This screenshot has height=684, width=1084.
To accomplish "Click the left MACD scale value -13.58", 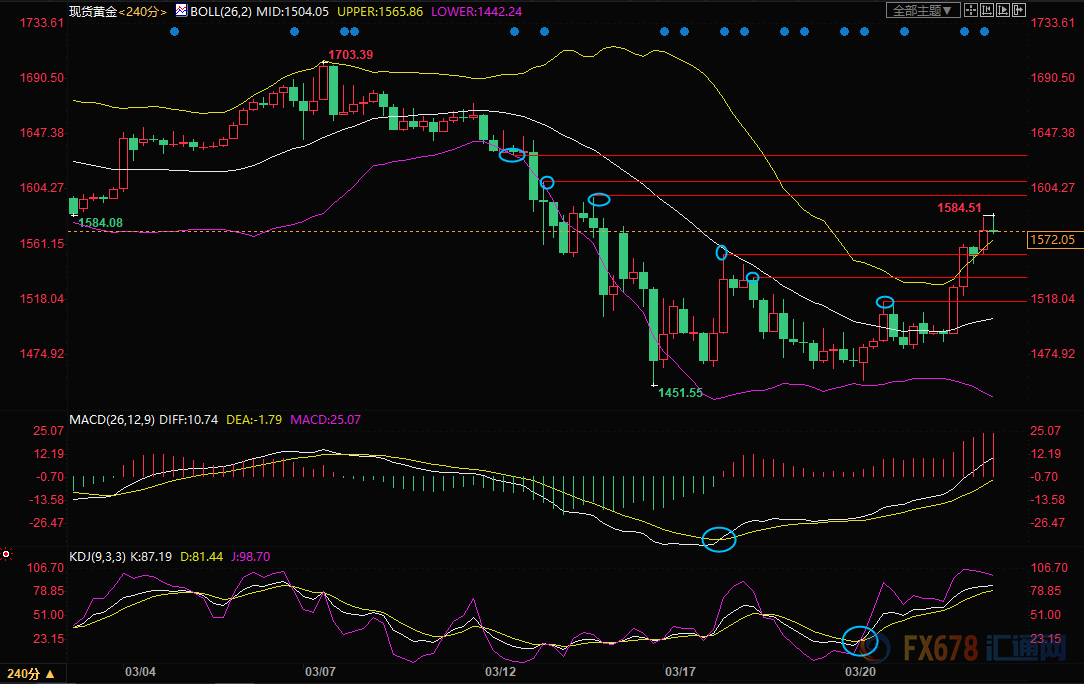I will coord(47,500).
